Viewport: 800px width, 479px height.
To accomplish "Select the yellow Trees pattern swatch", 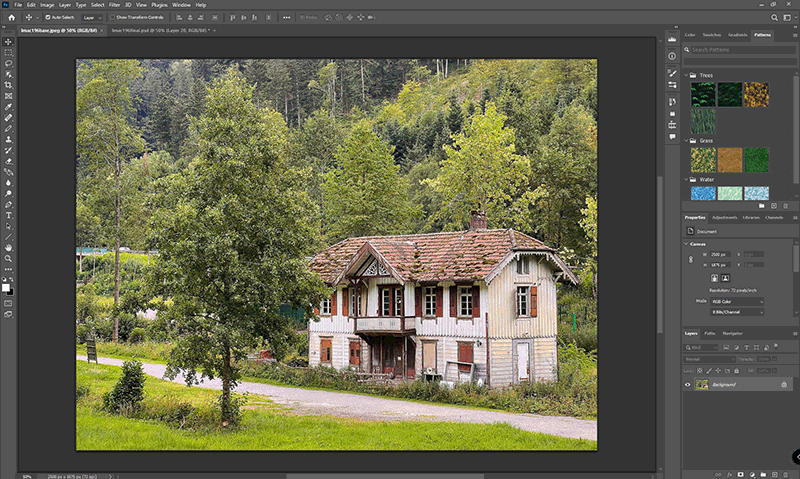I will (756, 95).
